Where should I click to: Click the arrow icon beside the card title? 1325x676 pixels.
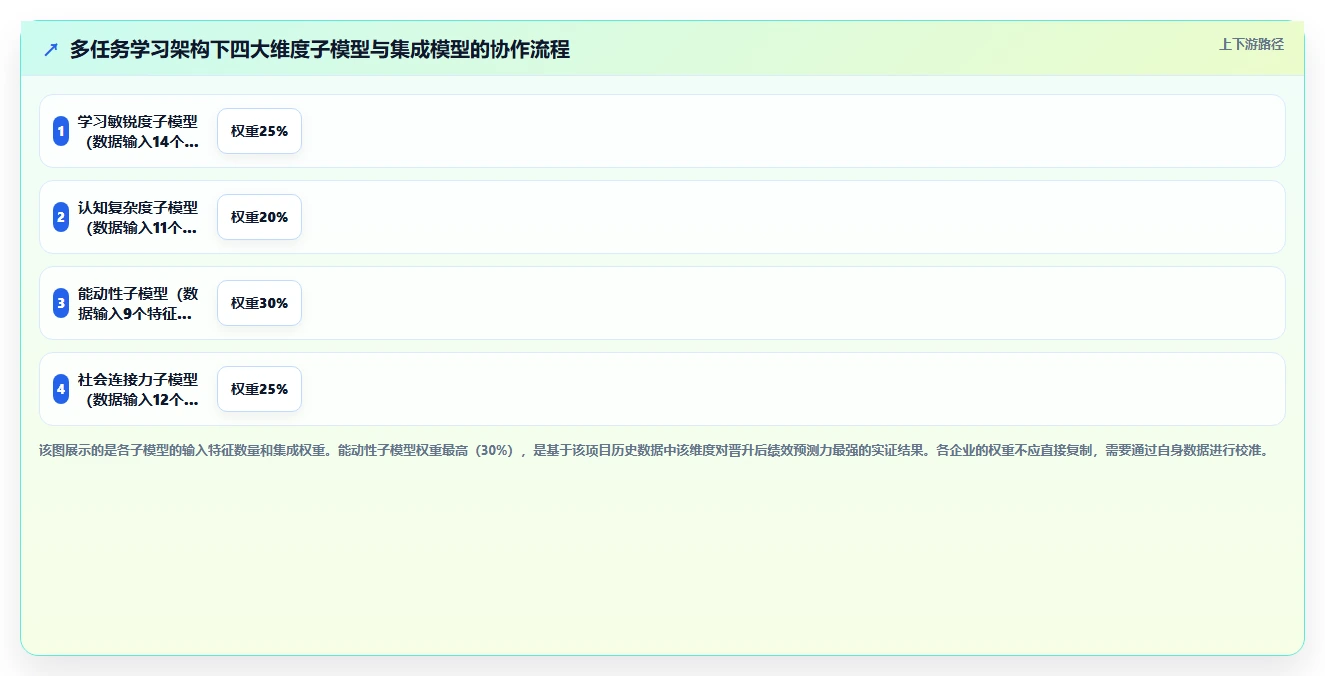pyautogui.click(x=51, y=50)
